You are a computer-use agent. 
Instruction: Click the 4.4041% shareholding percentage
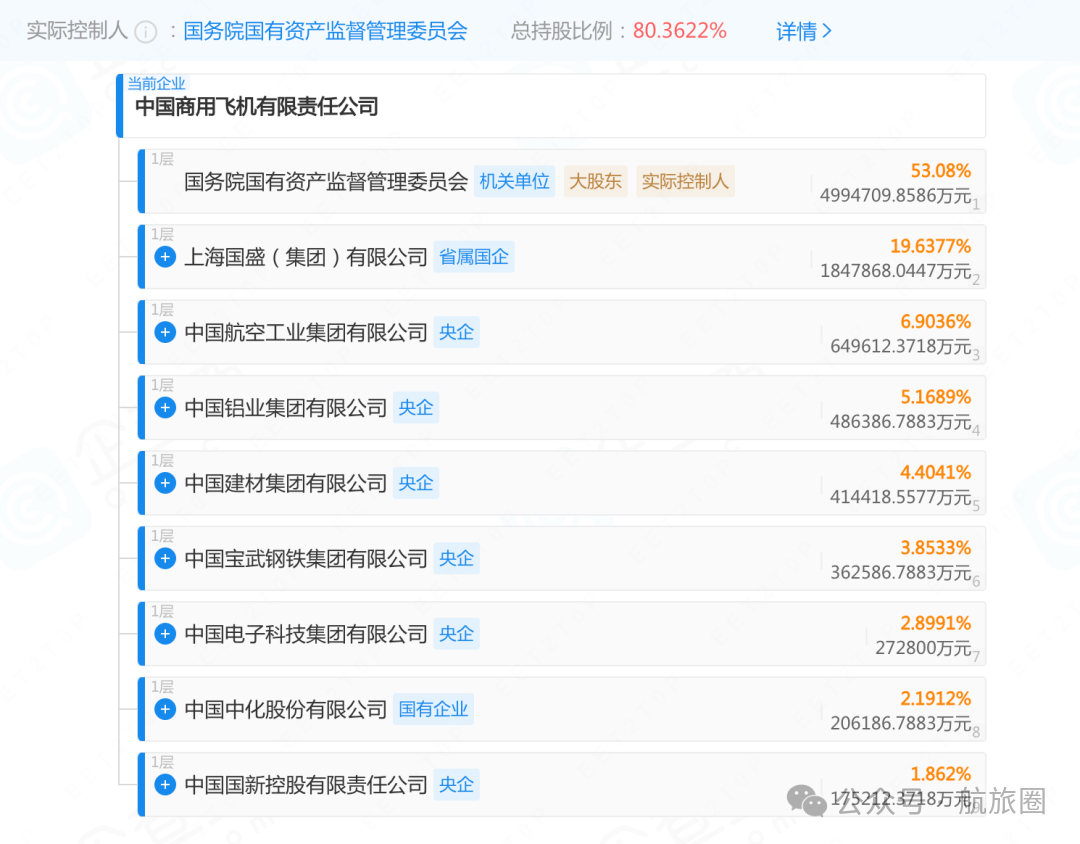tap(936, 472)
